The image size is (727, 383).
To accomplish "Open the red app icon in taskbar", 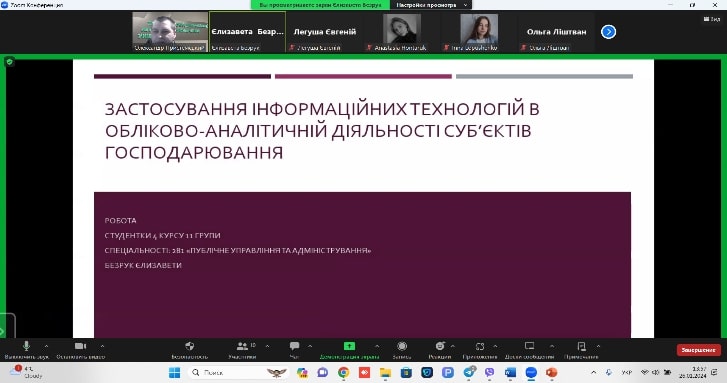I will point(364,372).
